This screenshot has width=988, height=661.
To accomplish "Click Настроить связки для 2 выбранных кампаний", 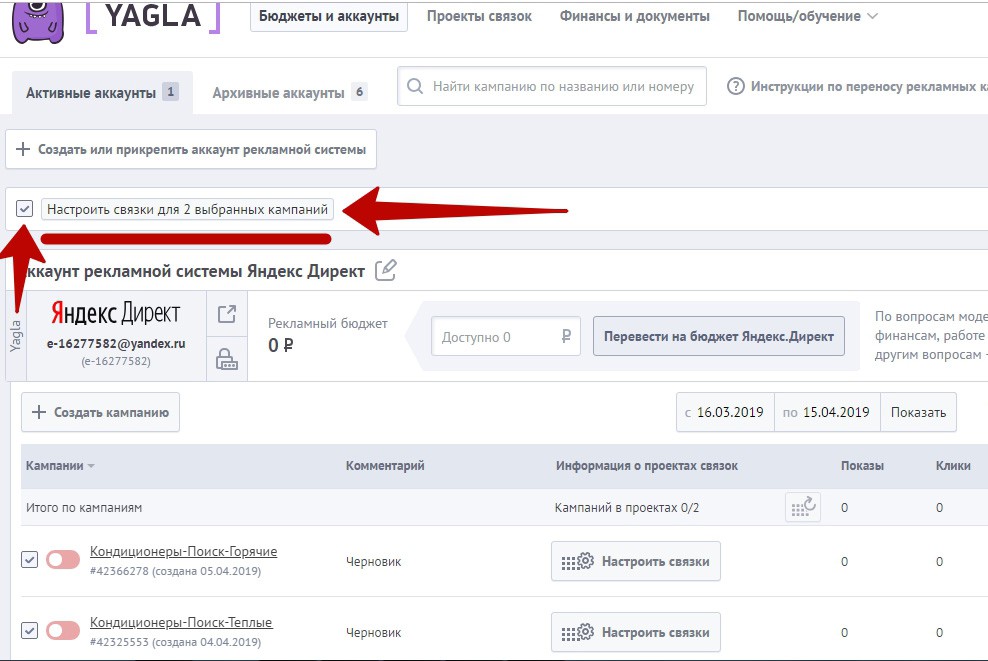I will coord(187,209).
